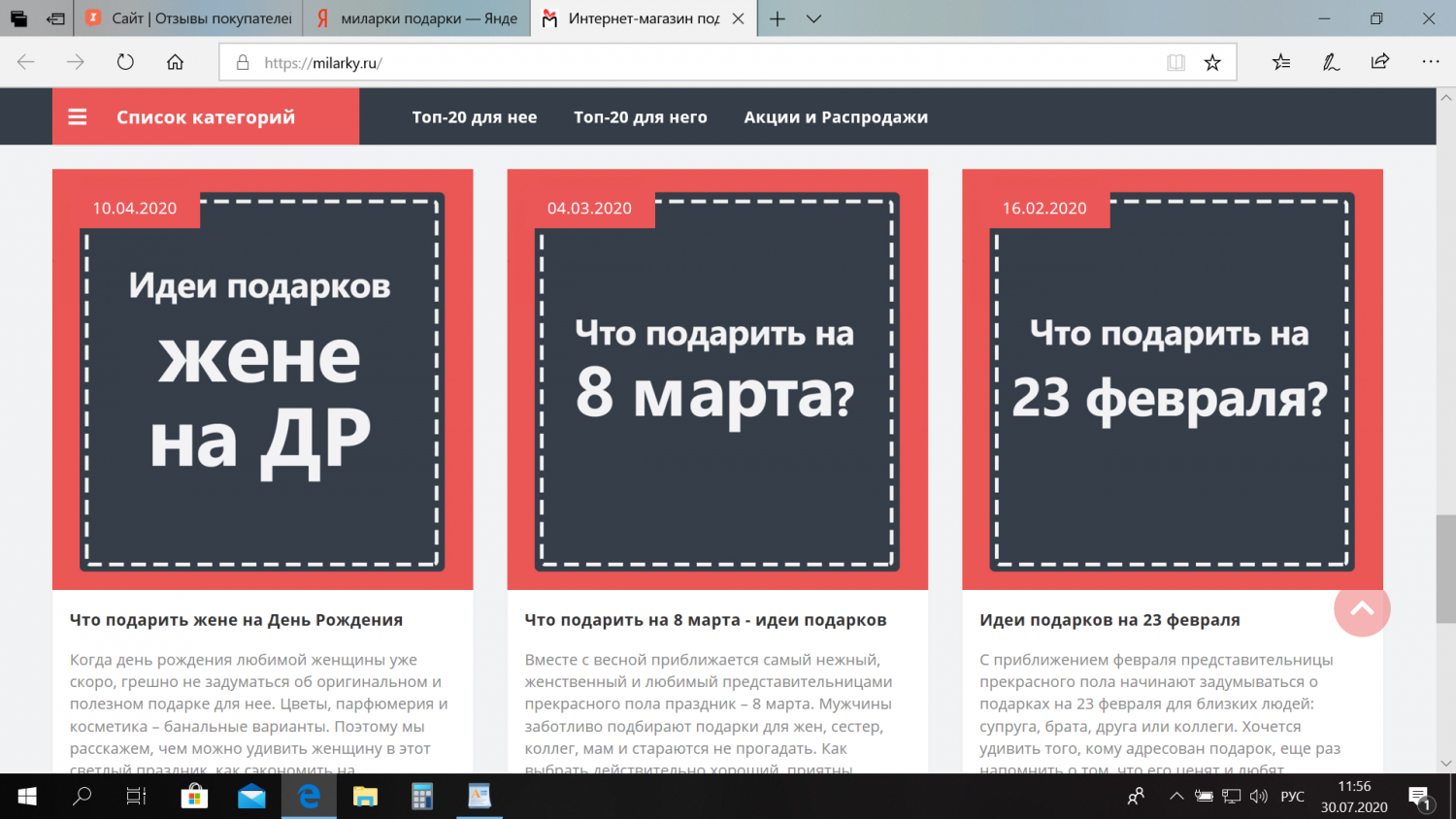Open File Explorer from taskbar
This screenshot has width=1456, height=819.
coord(365,797)
